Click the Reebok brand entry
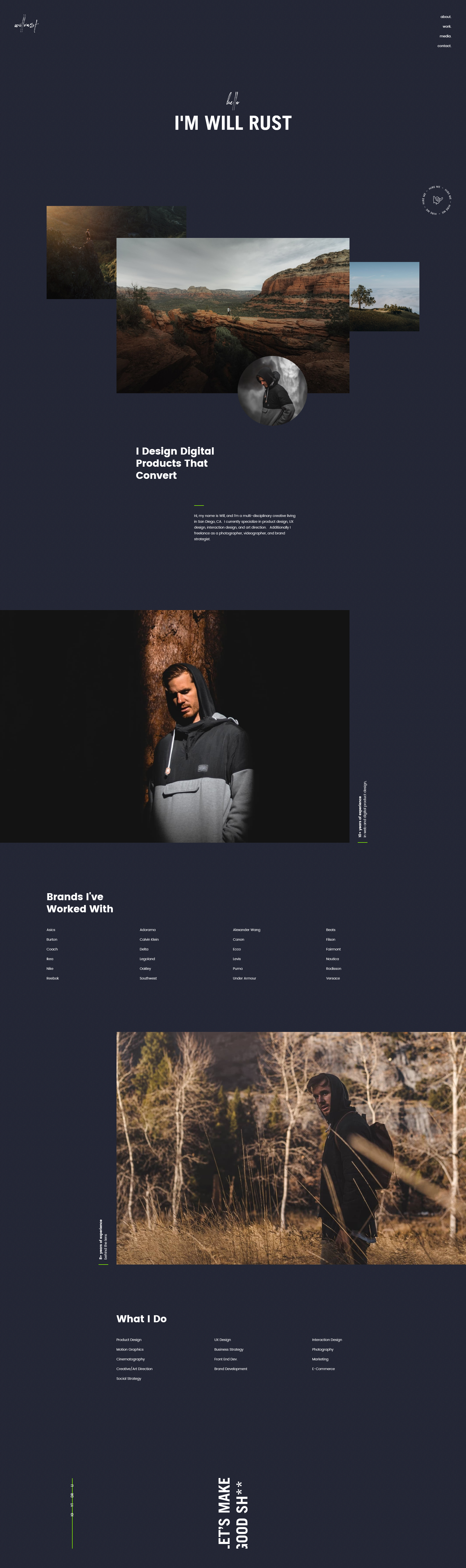The image size is (466, 1568). (52, 978)
